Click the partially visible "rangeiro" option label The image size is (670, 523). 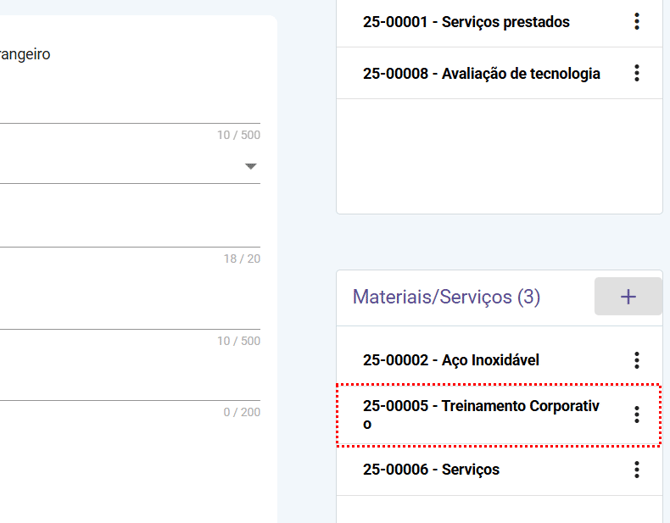(25, 54)
